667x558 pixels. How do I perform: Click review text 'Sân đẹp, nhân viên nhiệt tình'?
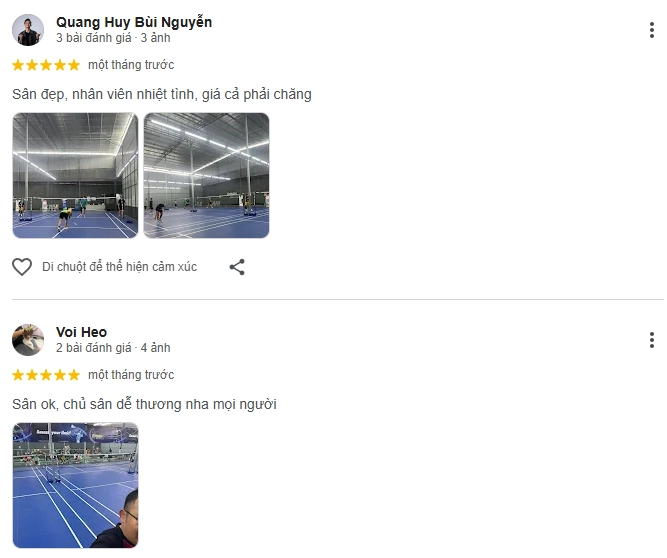pyautogui.click(x=105, y=94)
